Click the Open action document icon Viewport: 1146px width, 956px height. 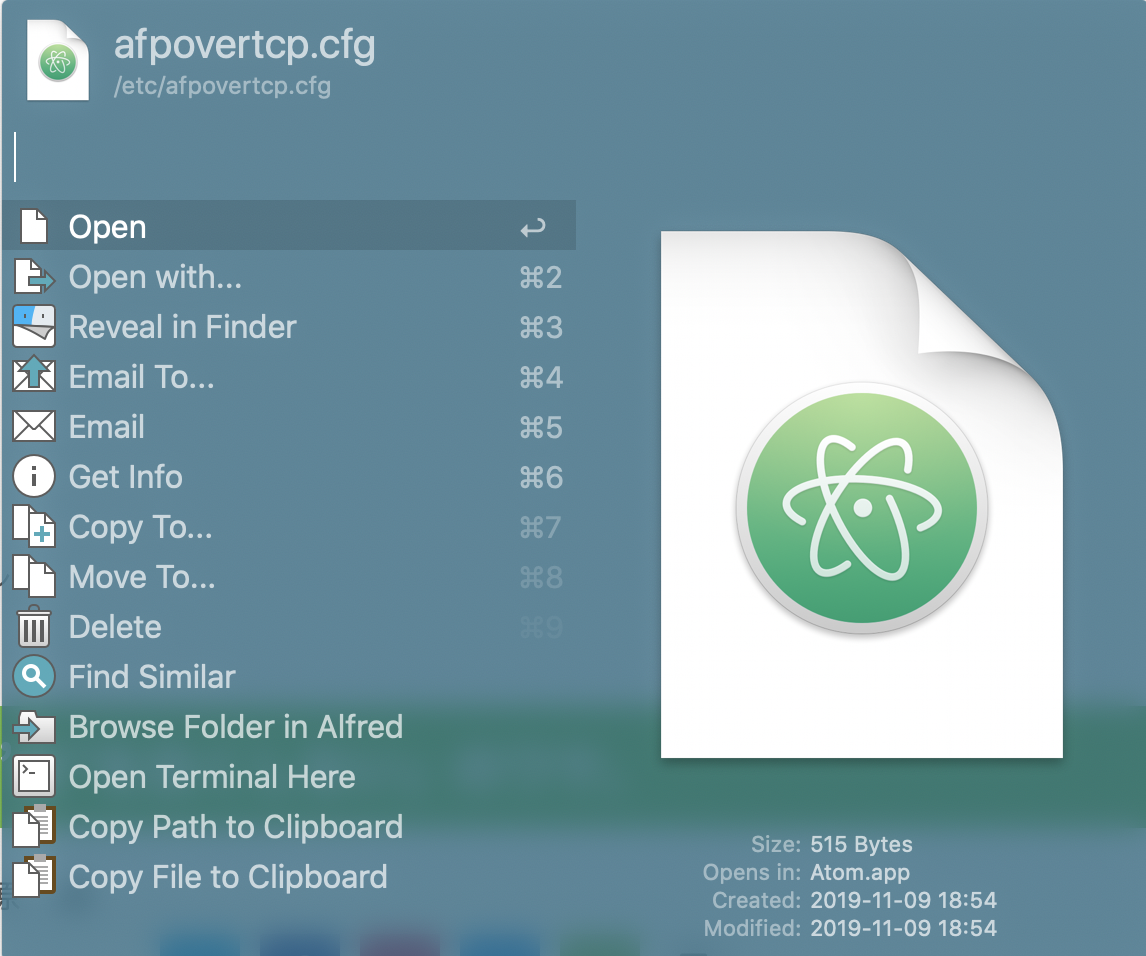coord(34,226)
